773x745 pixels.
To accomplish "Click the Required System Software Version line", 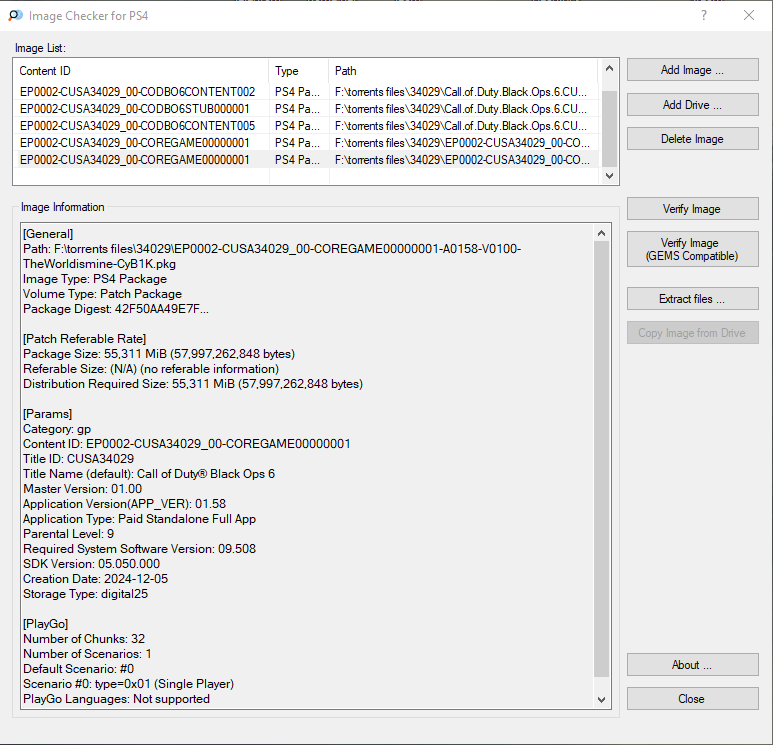I will tap(140, 549).
